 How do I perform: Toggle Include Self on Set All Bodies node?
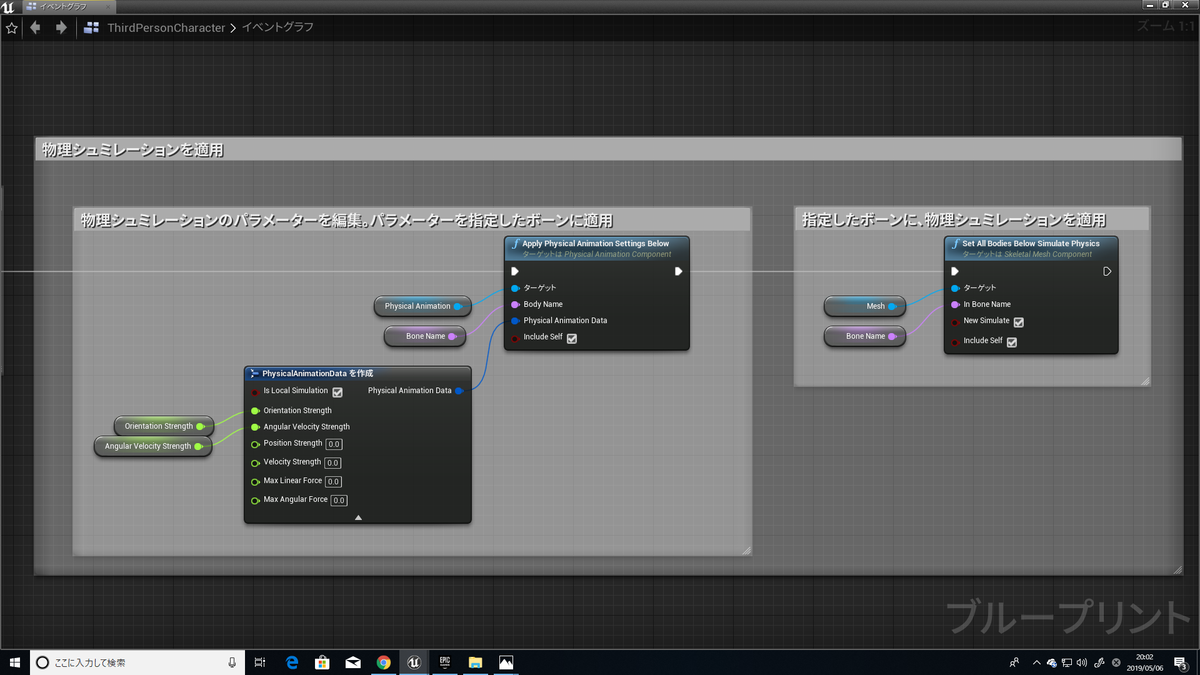tap(1012, 342)
